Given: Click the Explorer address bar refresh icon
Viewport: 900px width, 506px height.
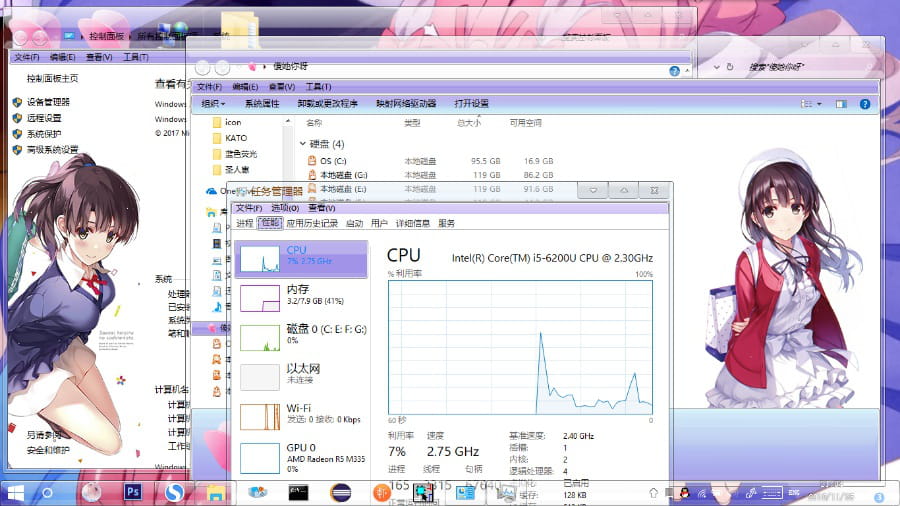Looking at the screenshot, I should click(730, 67).
